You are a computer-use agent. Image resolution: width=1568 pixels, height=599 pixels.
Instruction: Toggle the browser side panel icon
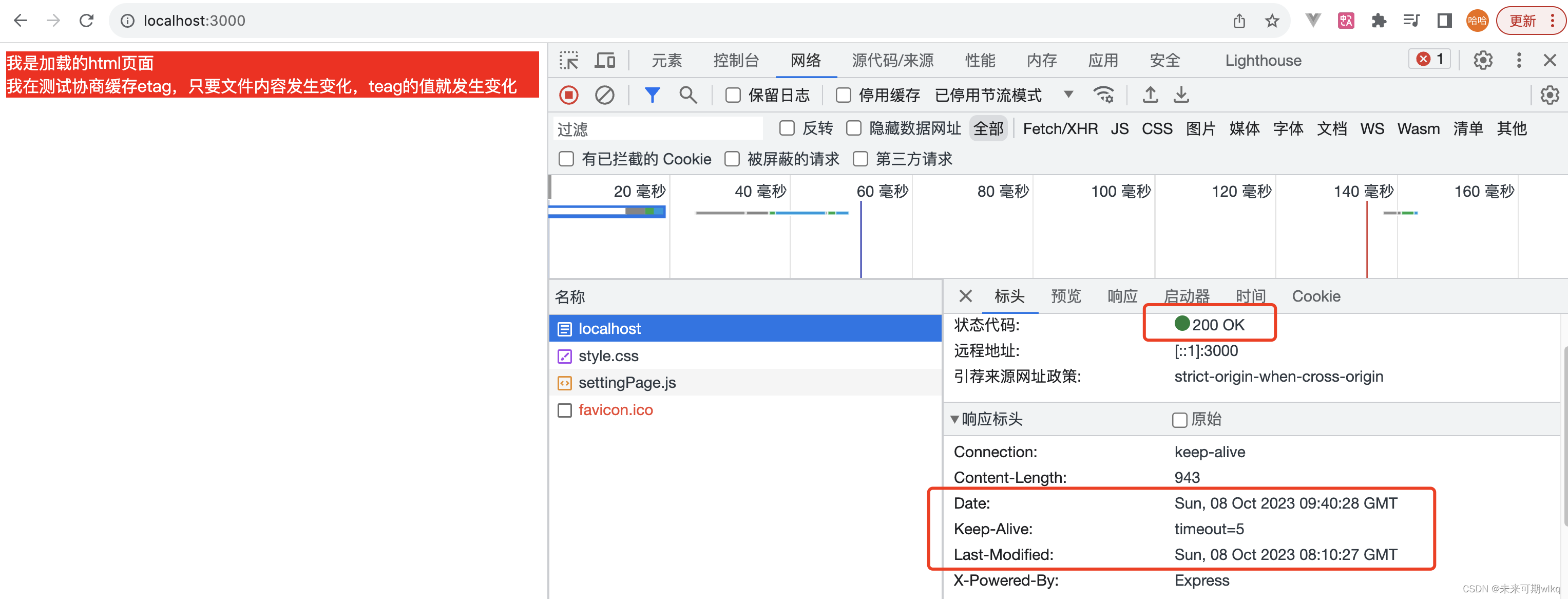[1444, 21]
